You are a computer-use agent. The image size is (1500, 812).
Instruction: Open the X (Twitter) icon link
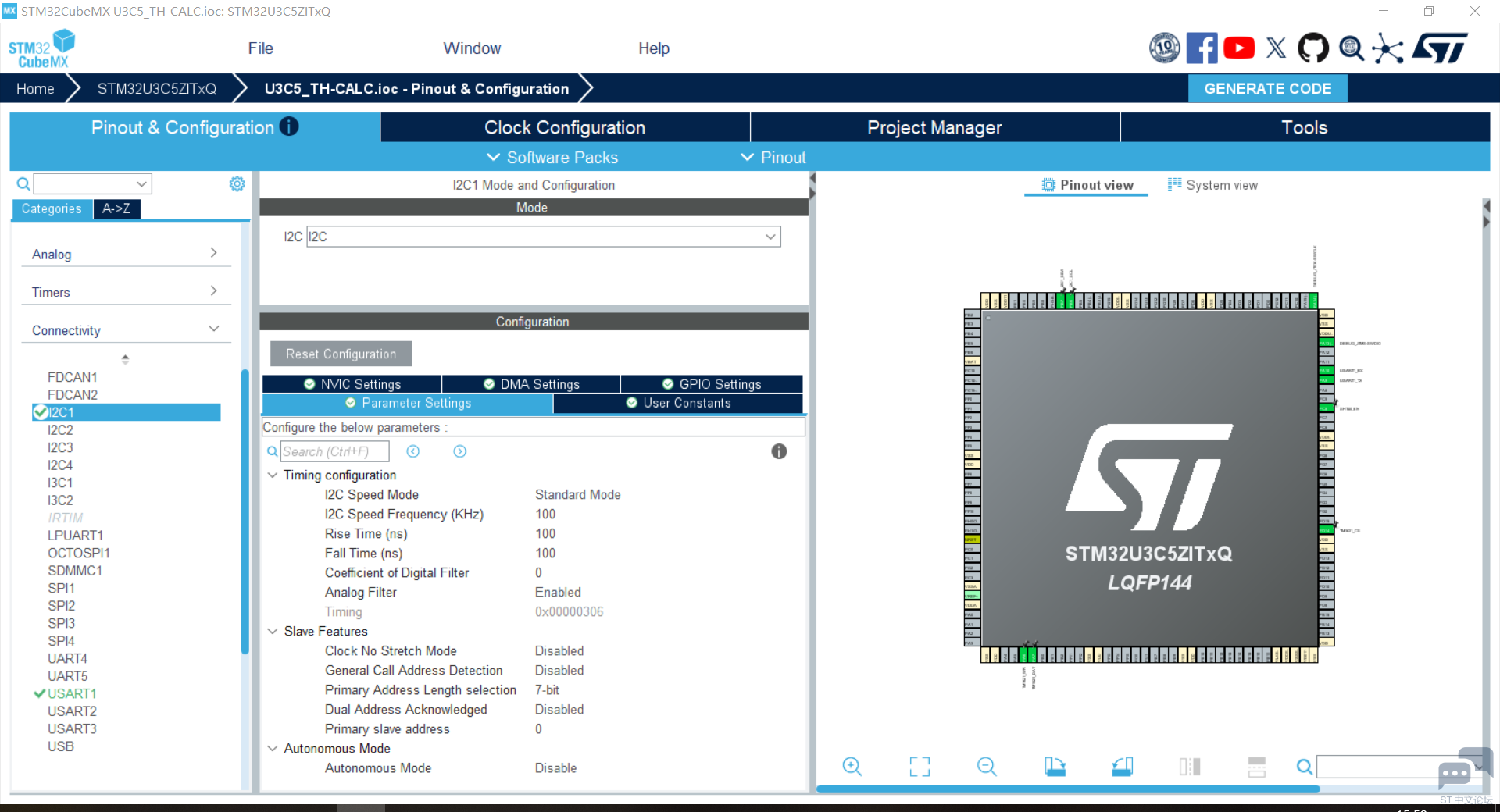click(1276, 48)
